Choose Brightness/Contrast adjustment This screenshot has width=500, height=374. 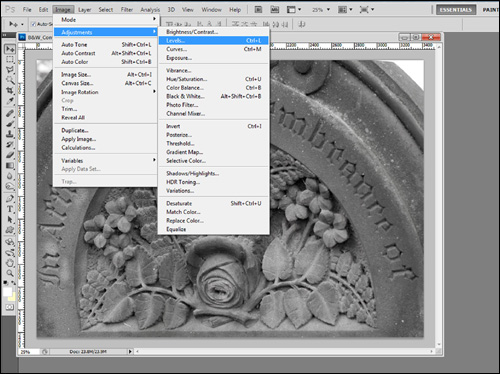(x=213, y=32)
